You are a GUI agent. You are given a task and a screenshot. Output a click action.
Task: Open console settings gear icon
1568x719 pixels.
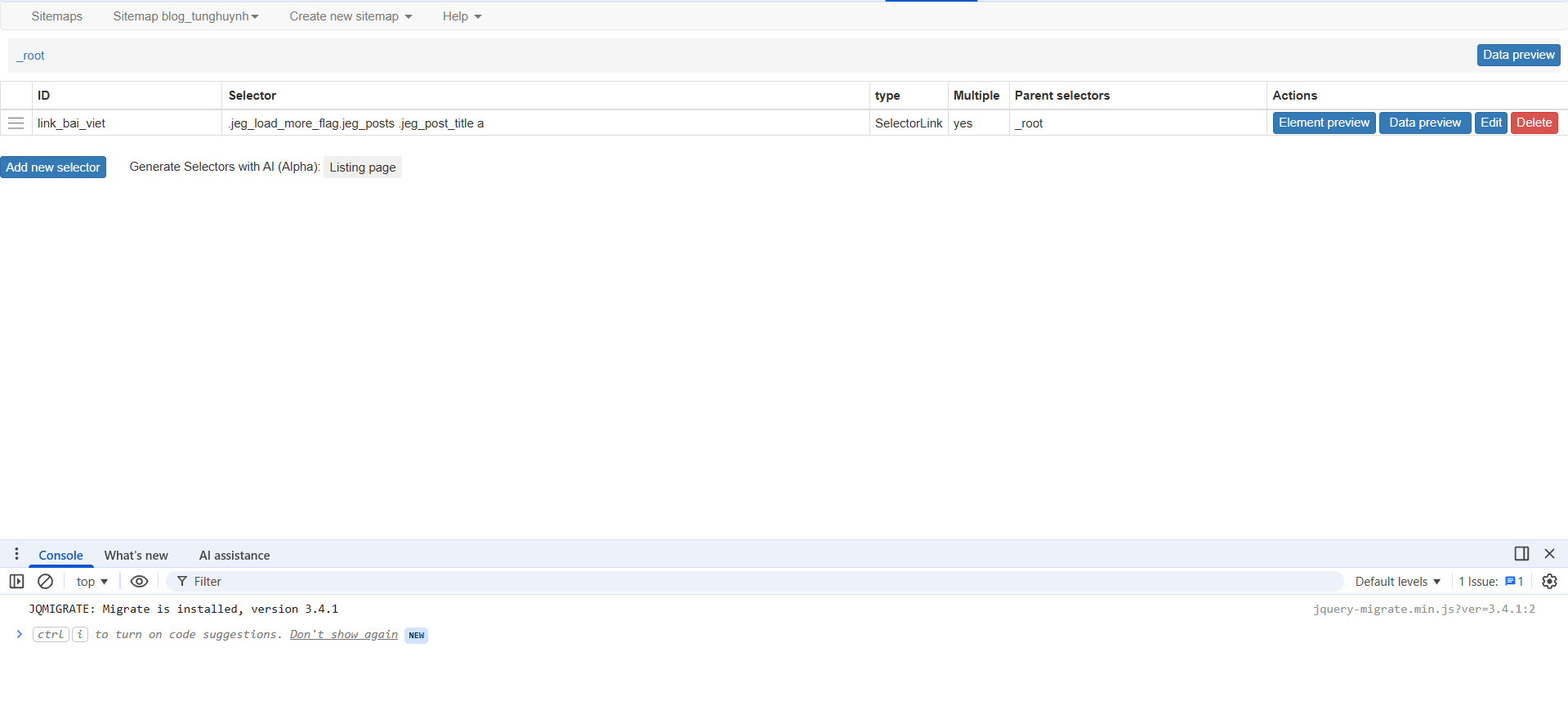pos(1549,582)
